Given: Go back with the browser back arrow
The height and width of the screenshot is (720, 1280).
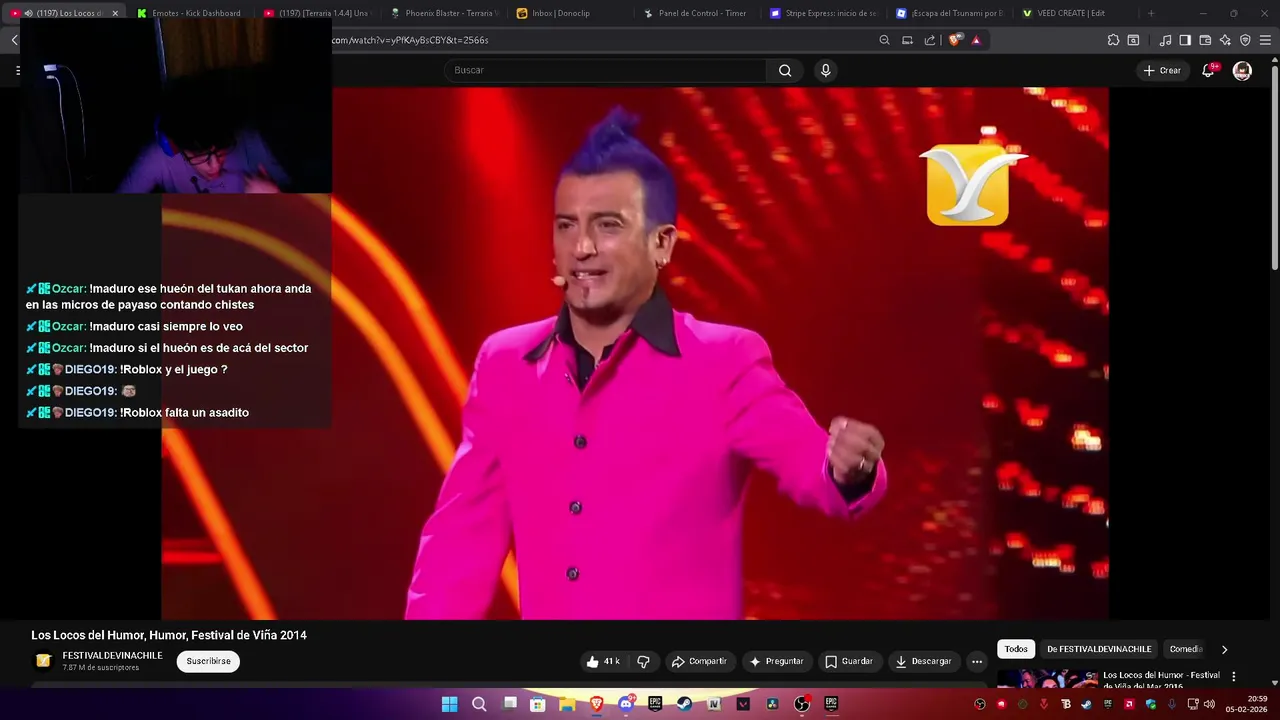Looking at the screenshot, I should tap(14, 40).
